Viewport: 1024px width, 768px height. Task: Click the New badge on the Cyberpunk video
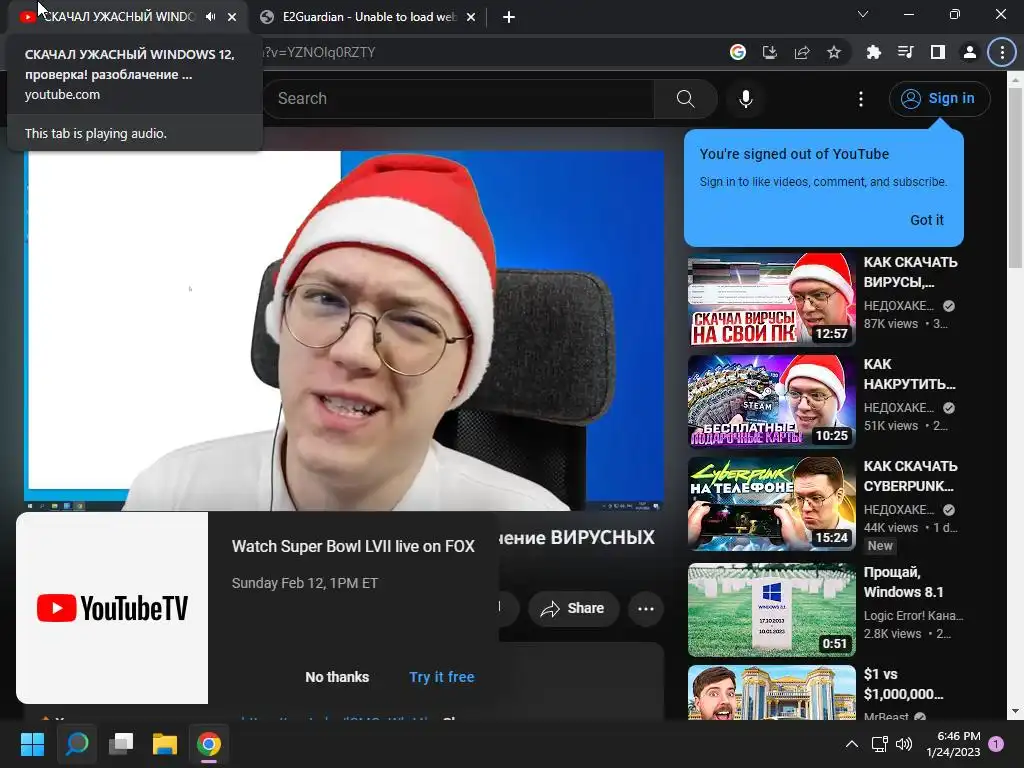coord(880,546)
